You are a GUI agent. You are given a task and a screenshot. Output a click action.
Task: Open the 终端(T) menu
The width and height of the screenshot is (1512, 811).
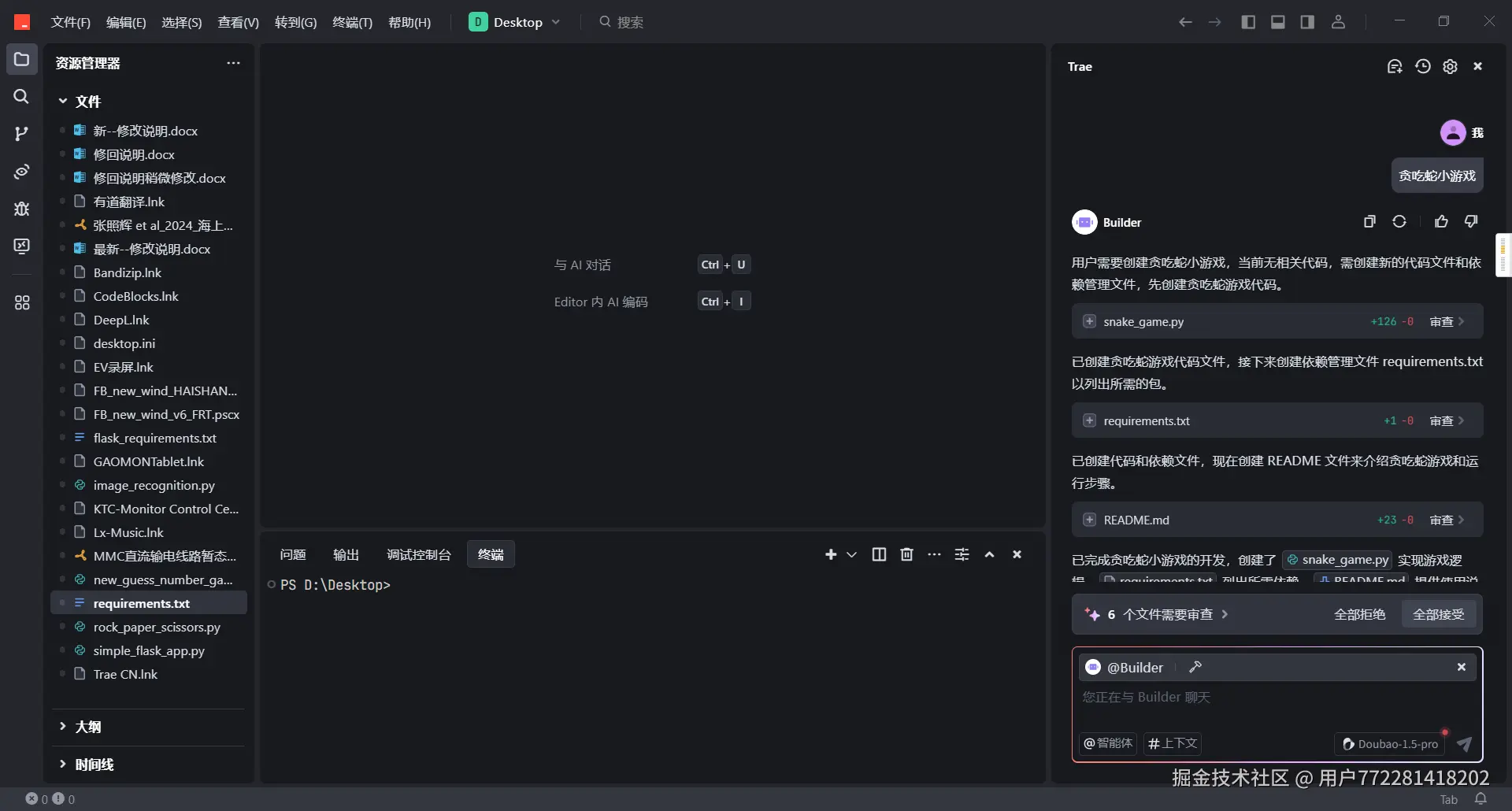(352, 23)
